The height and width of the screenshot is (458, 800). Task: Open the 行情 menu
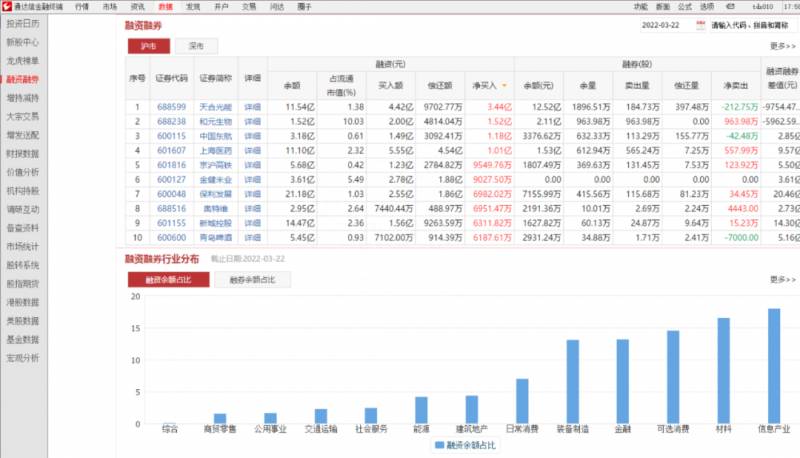[82, 7]
